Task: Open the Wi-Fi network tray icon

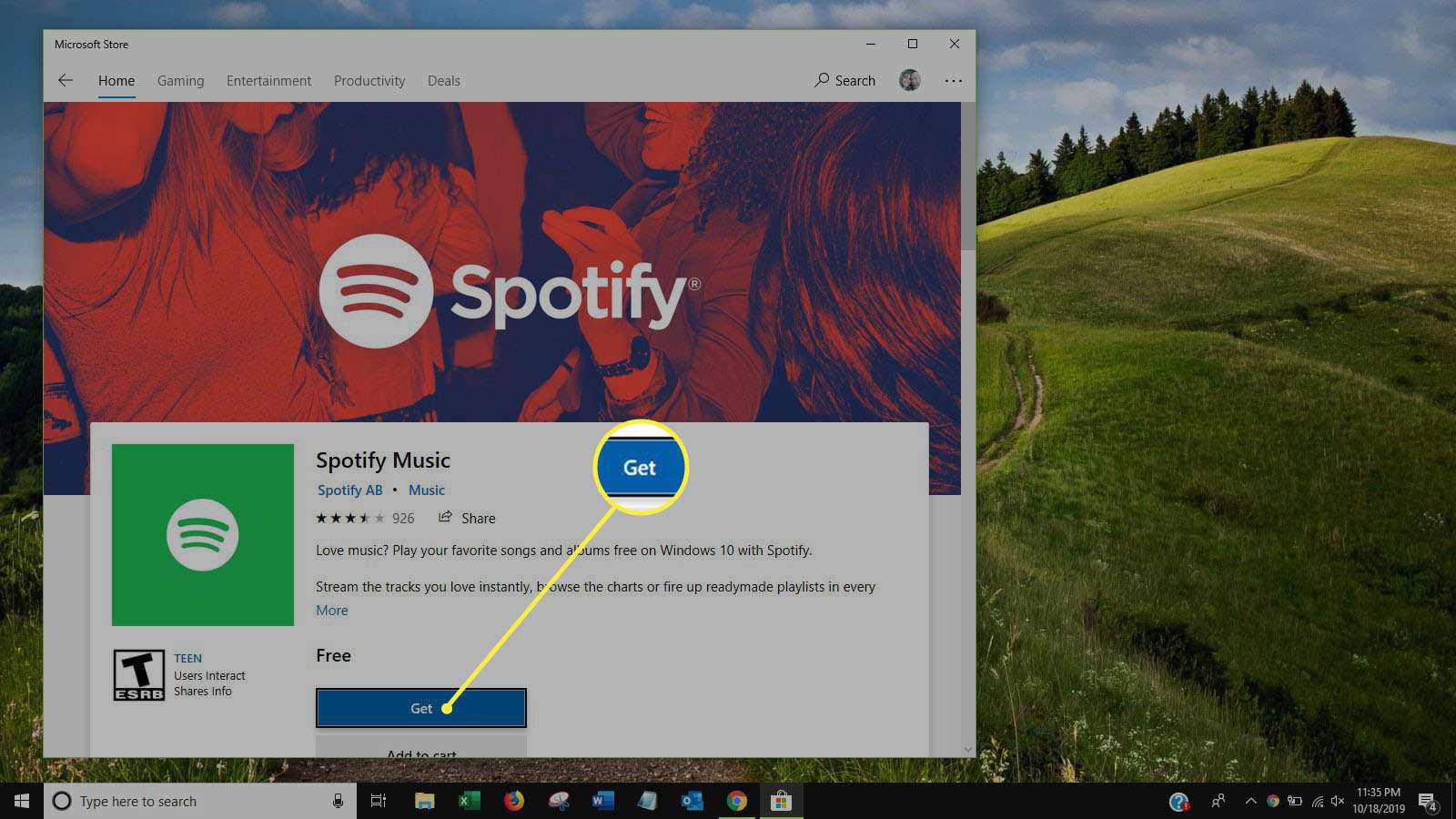Action: tap(1317, 801)
